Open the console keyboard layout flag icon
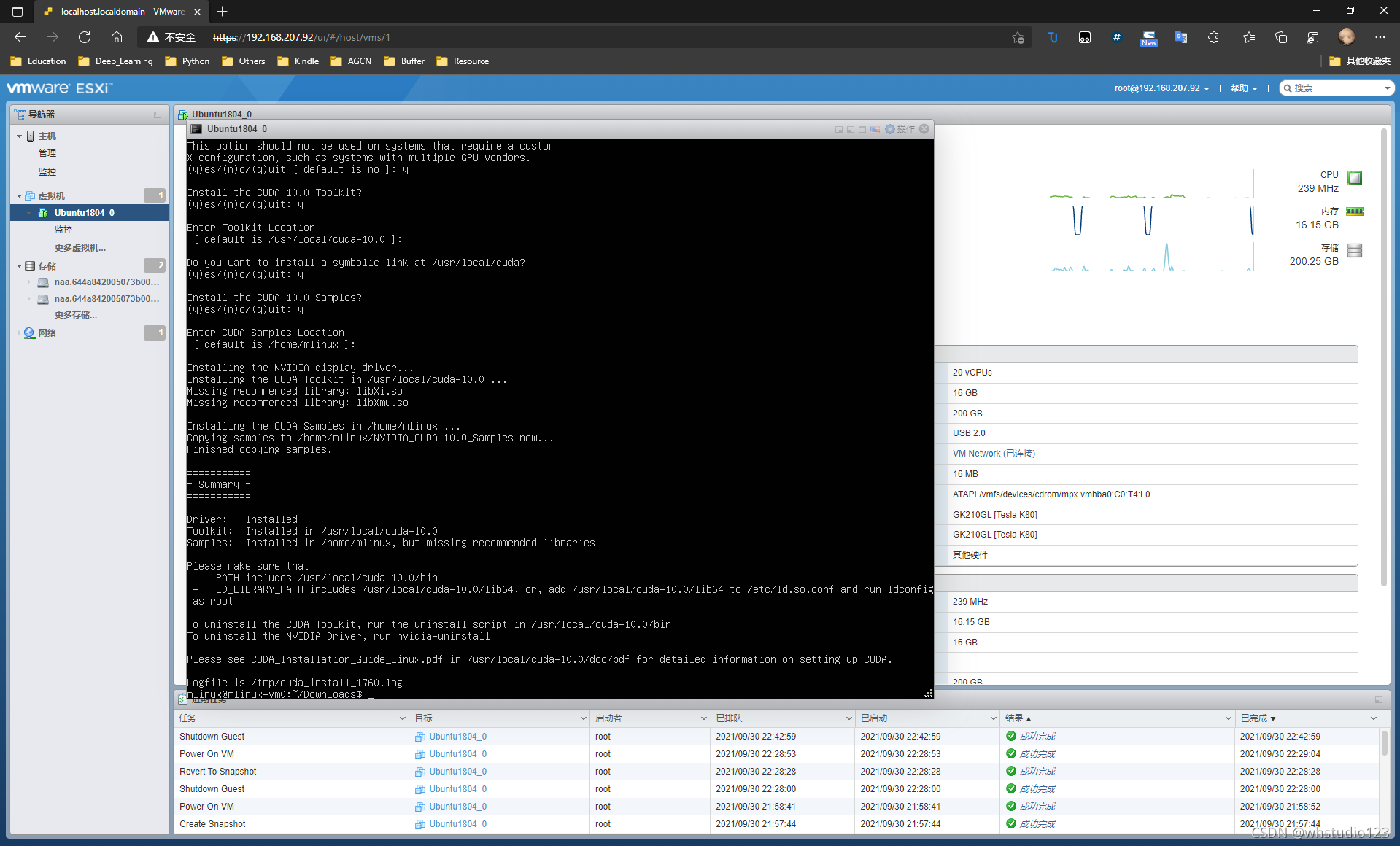 pos(875,129)
